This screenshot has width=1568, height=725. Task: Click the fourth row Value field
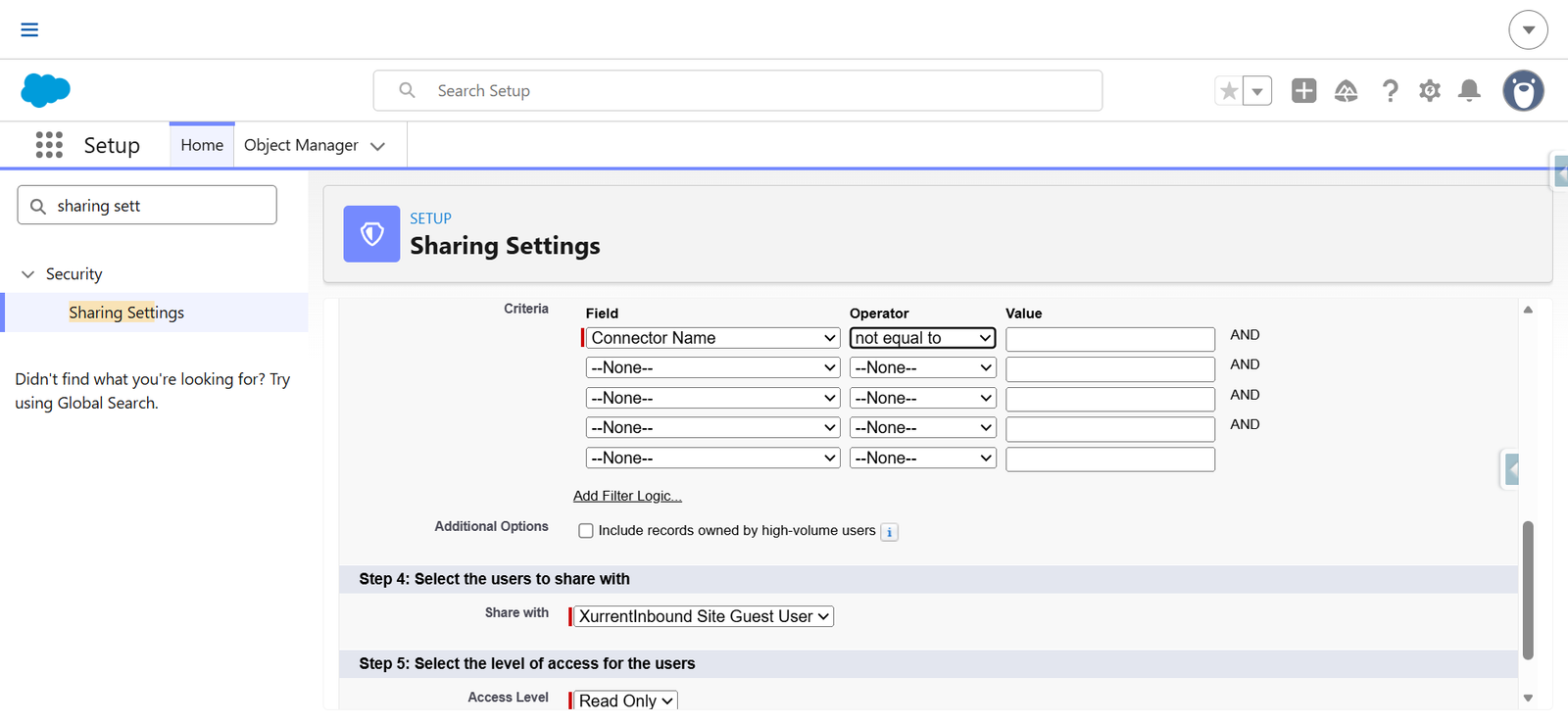pyautogui.click(x=1110, y=429)
